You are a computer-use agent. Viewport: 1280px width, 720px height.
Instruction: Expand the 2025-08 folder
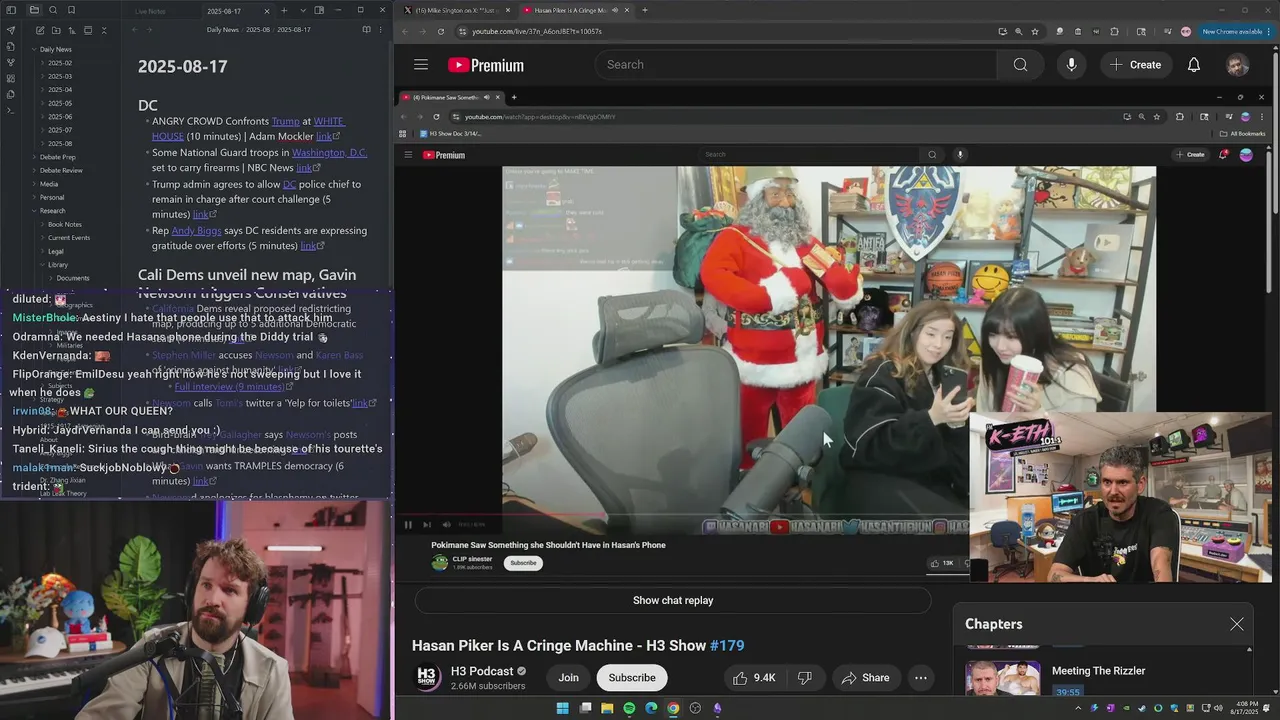43,144
